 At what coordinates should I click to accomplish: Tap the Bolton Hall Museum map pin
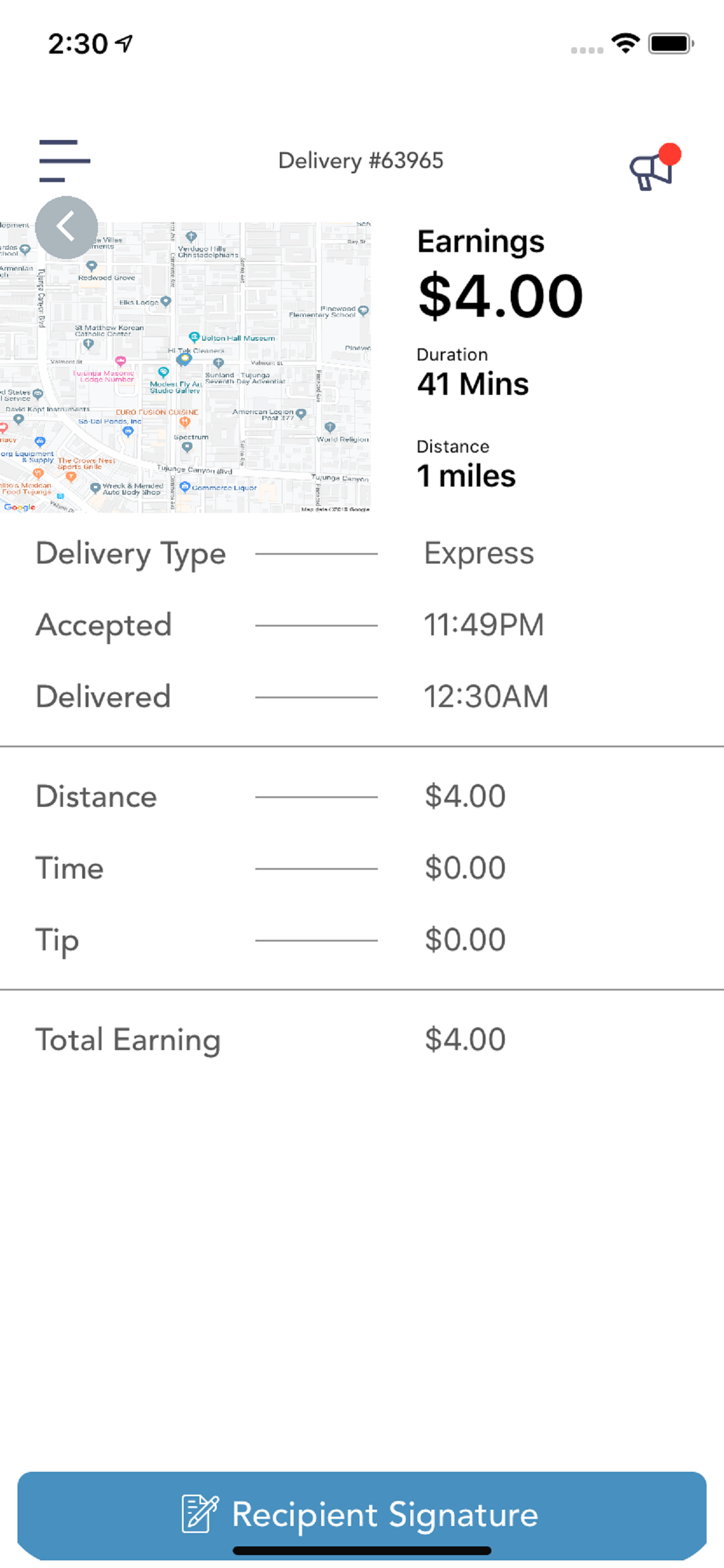click(x=194, y=337)
